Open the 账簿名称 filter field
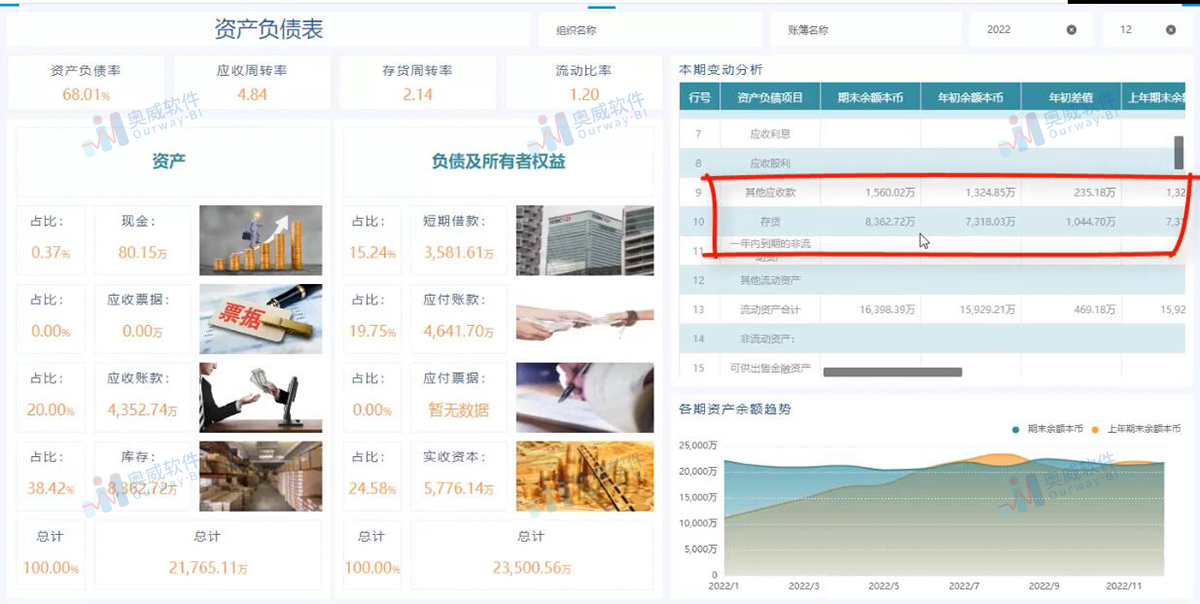The width and height of the screenshot is (1200, 604). point(866,30)
